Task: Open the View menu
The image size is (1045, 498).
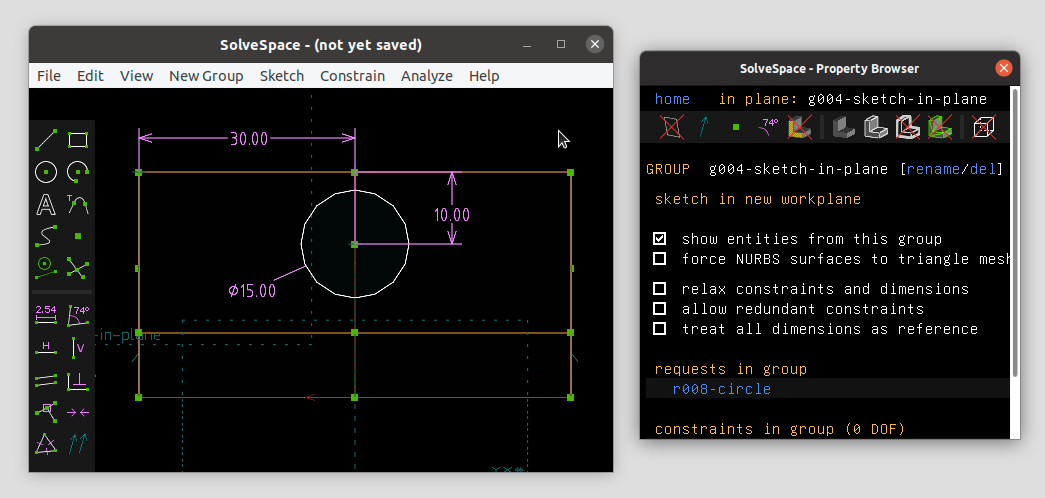Action: (x=137, y=76)
